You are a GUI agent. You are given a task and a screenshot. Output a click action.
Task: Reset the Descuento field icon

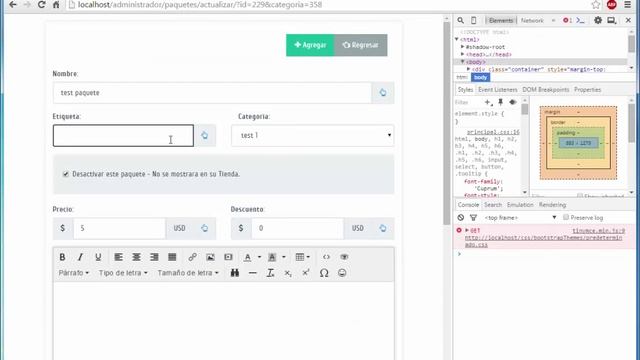pos(383,228)
